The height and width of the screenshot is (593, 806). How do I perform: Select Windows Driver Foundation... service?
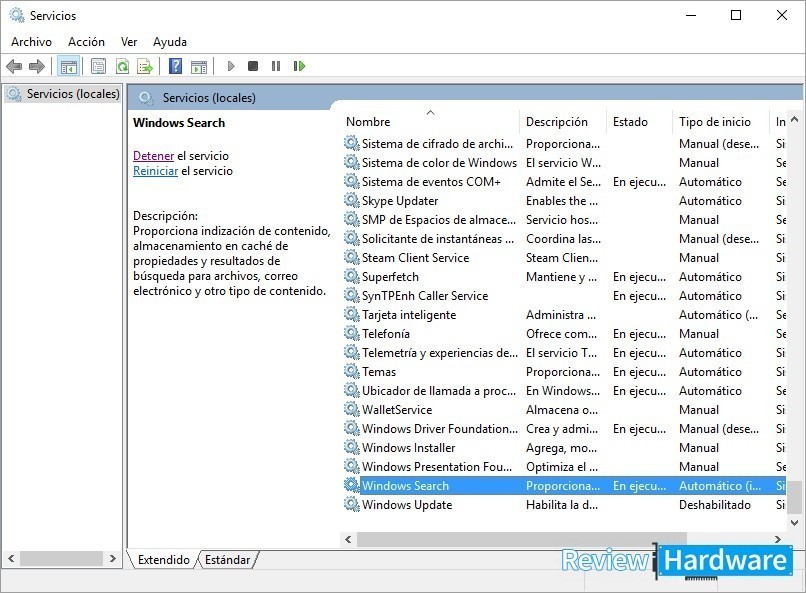point(564,429)
